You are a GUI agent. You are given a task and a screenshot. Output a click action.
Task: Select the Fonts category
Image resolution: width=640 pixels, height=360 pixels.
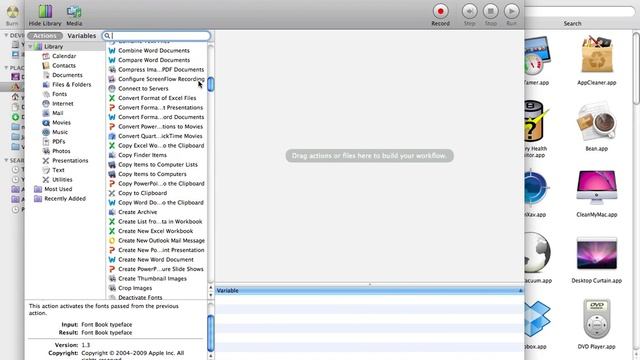click(59, 94)
